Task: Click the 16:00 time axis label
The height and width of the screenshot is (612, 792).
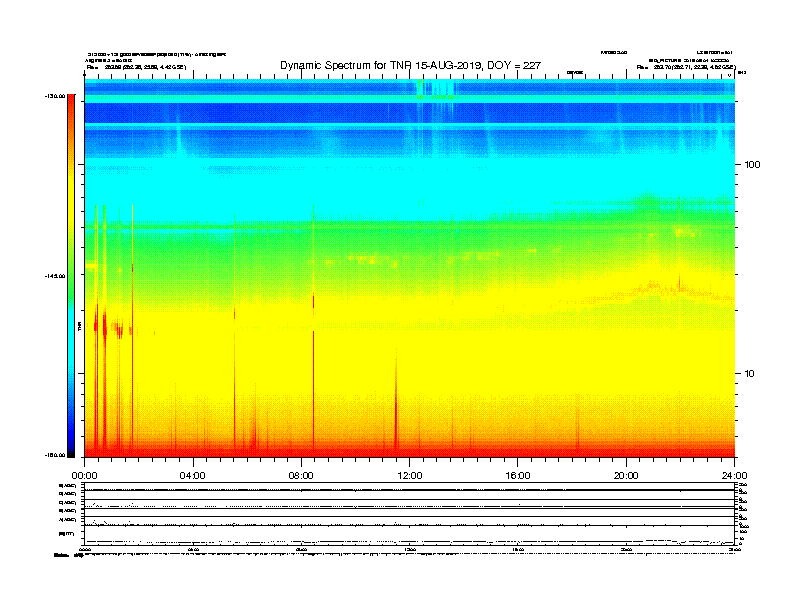Action: pos(518,476)
